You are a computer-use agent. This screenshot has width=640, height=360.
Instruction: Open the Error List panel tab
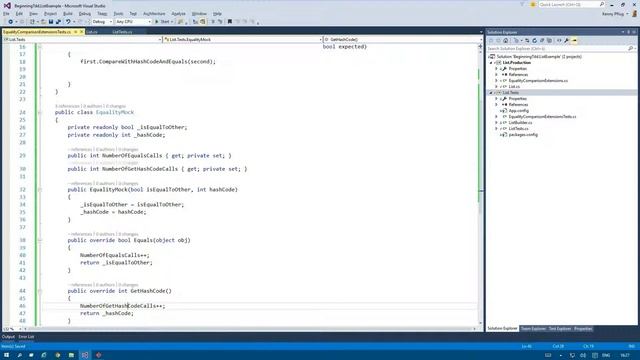tap(26, 337)
